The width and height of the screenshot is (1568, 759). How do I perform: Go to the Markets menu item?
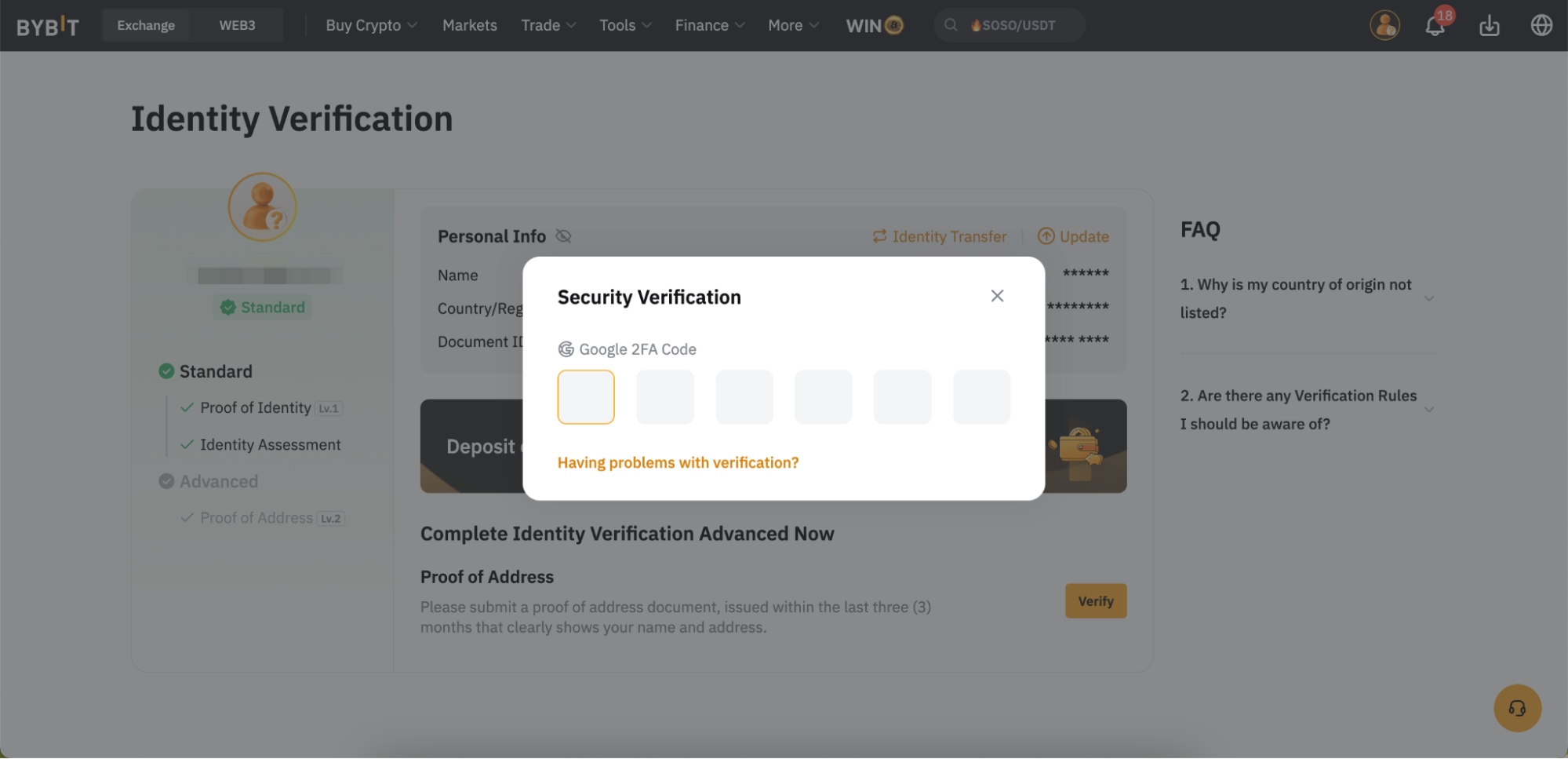[x=469, y=26]
